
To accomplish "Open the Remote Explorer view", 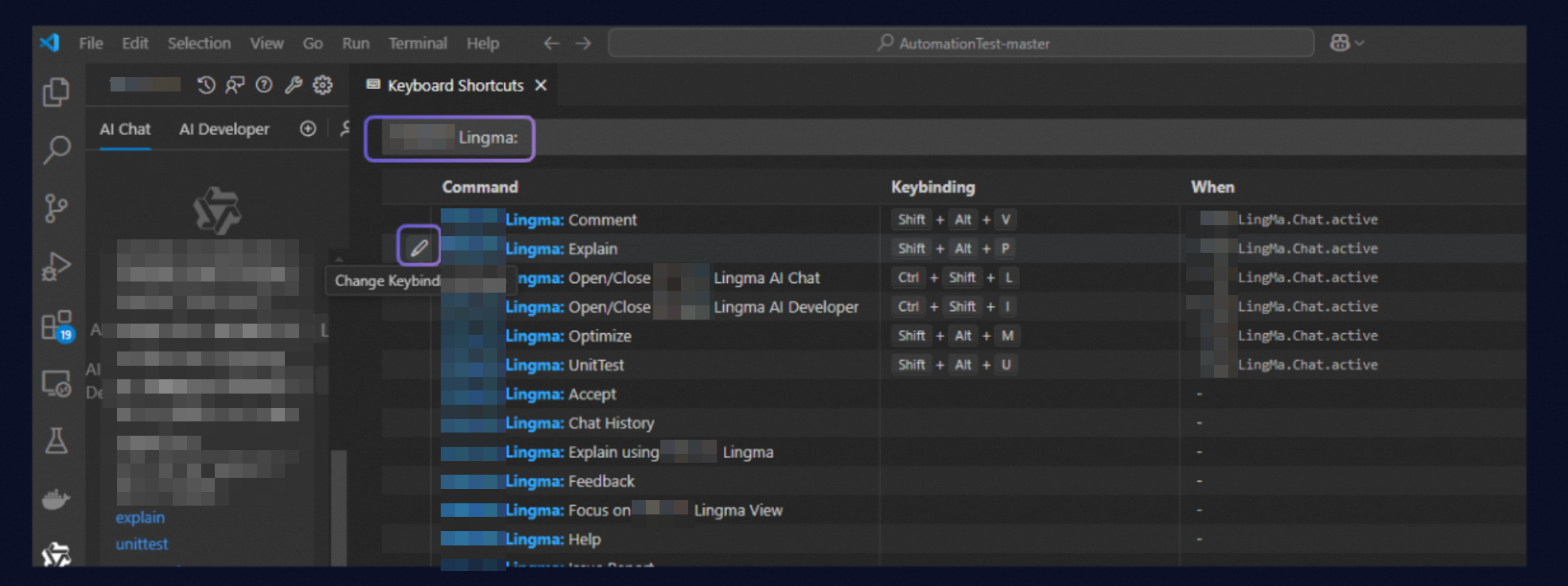I will tap(56, 384).
